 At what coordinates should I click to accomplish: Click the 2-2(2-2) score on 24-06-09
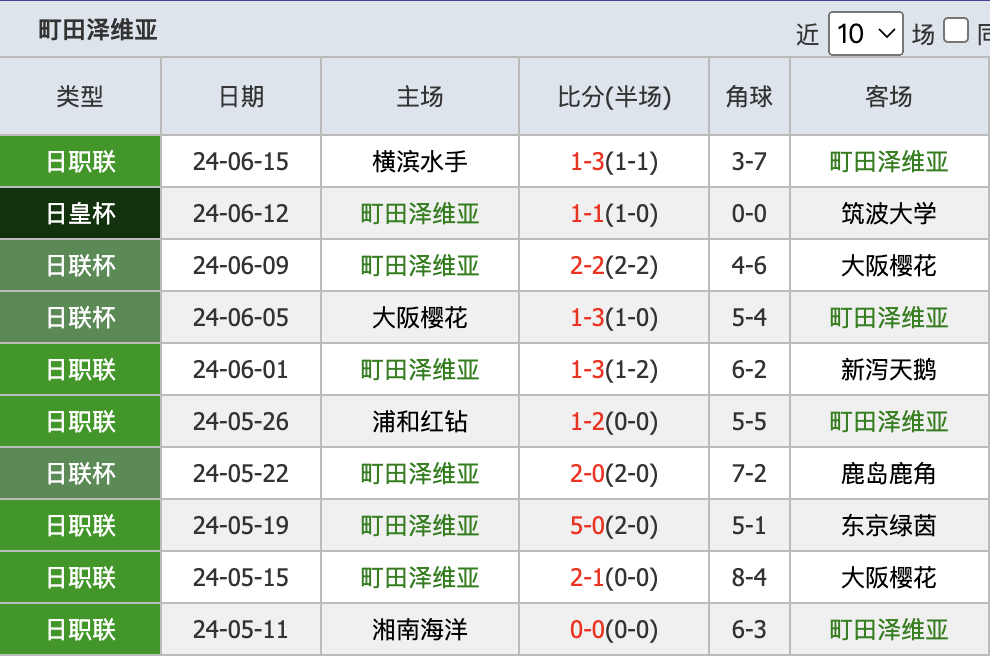[x=614, y=266]
